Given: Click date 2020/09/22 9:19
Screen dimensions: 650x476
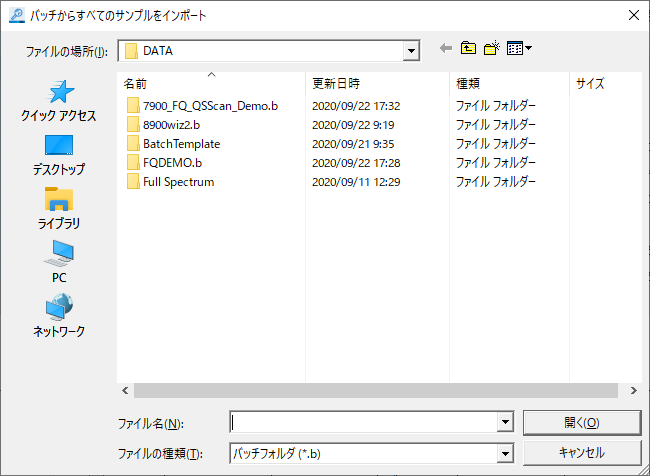Looking at the screenshot, I should tap(353, 125).
